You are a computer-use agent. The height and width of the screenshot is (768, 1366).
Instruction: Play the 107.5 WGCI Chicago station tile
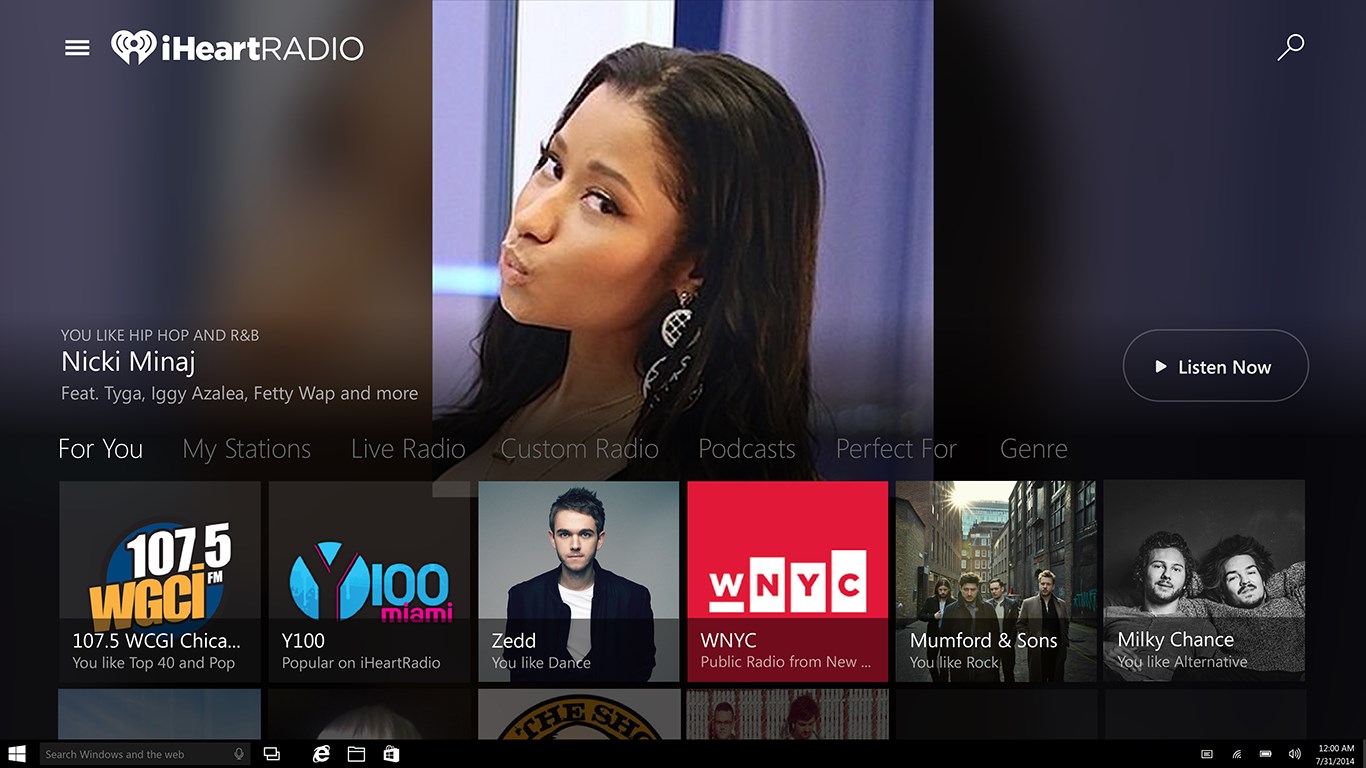pos(160,581)
